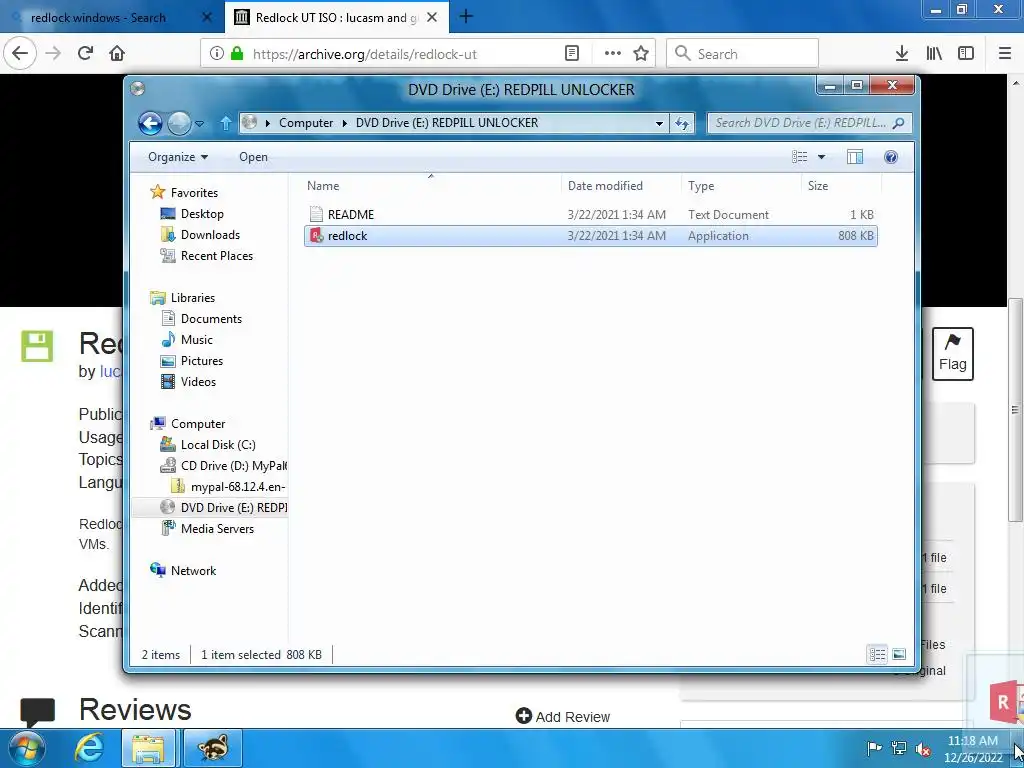Open the Organize menu
The image size is (1024, 768).
[178, 157]
